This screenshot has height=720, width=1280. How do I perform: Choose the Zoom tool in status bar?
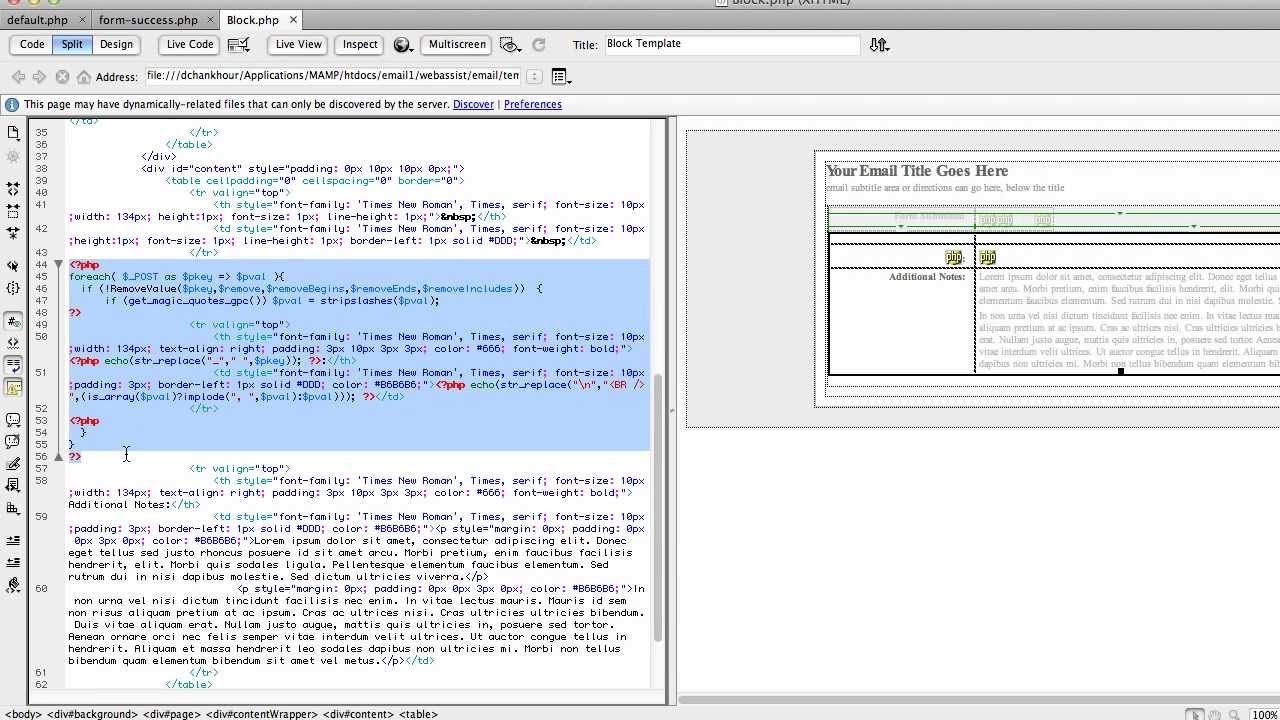[1235, 715]
